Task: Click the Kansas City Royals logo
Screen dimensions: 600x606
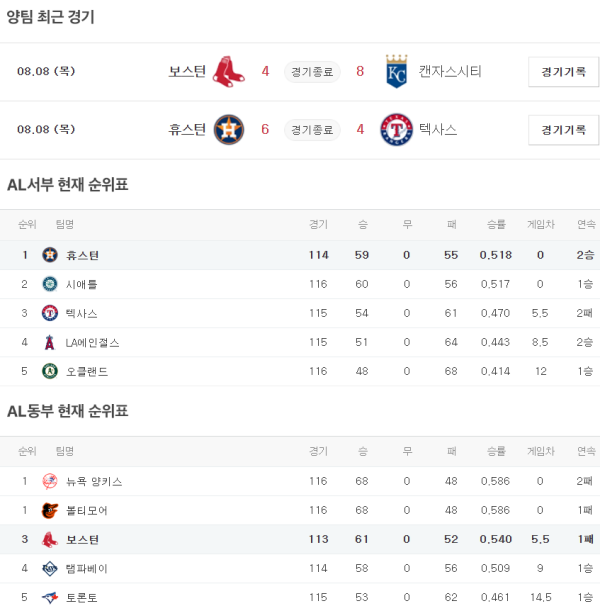Action: 397,72
